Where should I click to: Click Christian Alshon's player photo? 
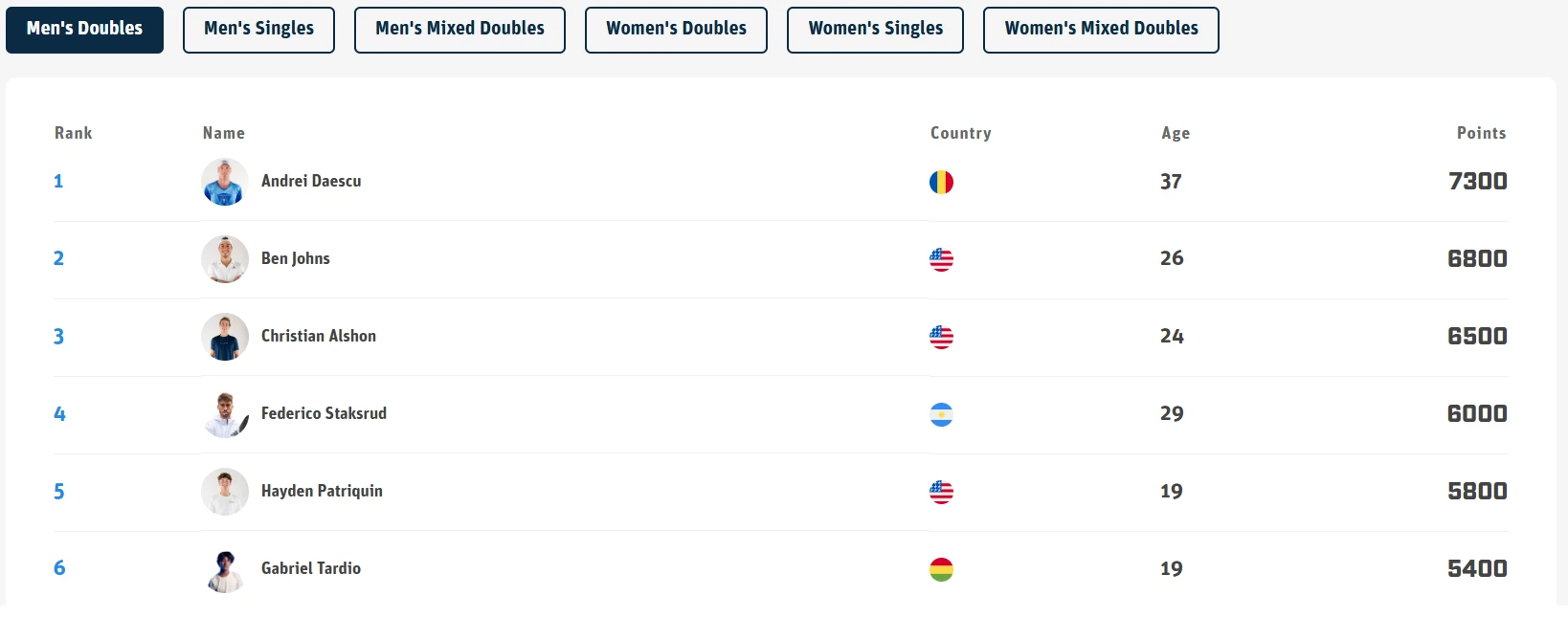point(225,337)
